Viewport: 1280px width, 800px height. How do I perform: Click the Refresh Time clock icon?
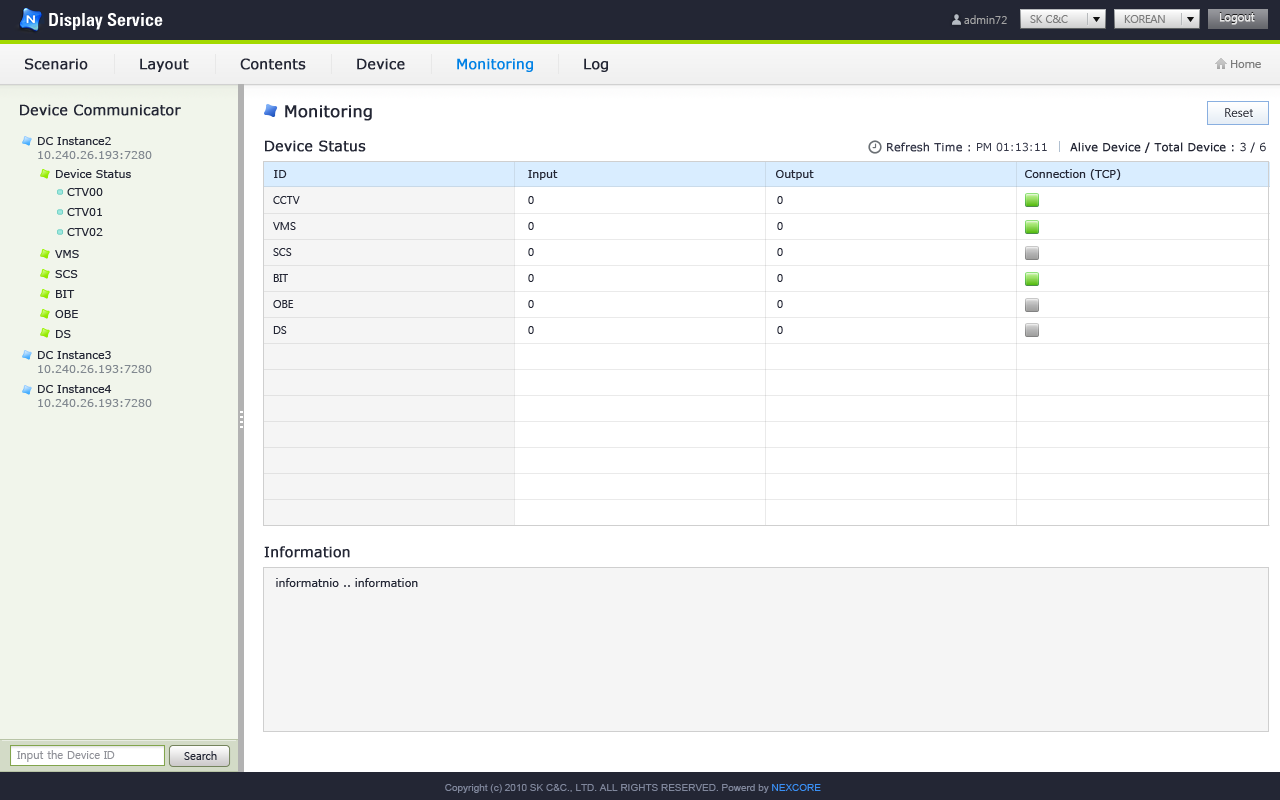(x=875, y=147)
